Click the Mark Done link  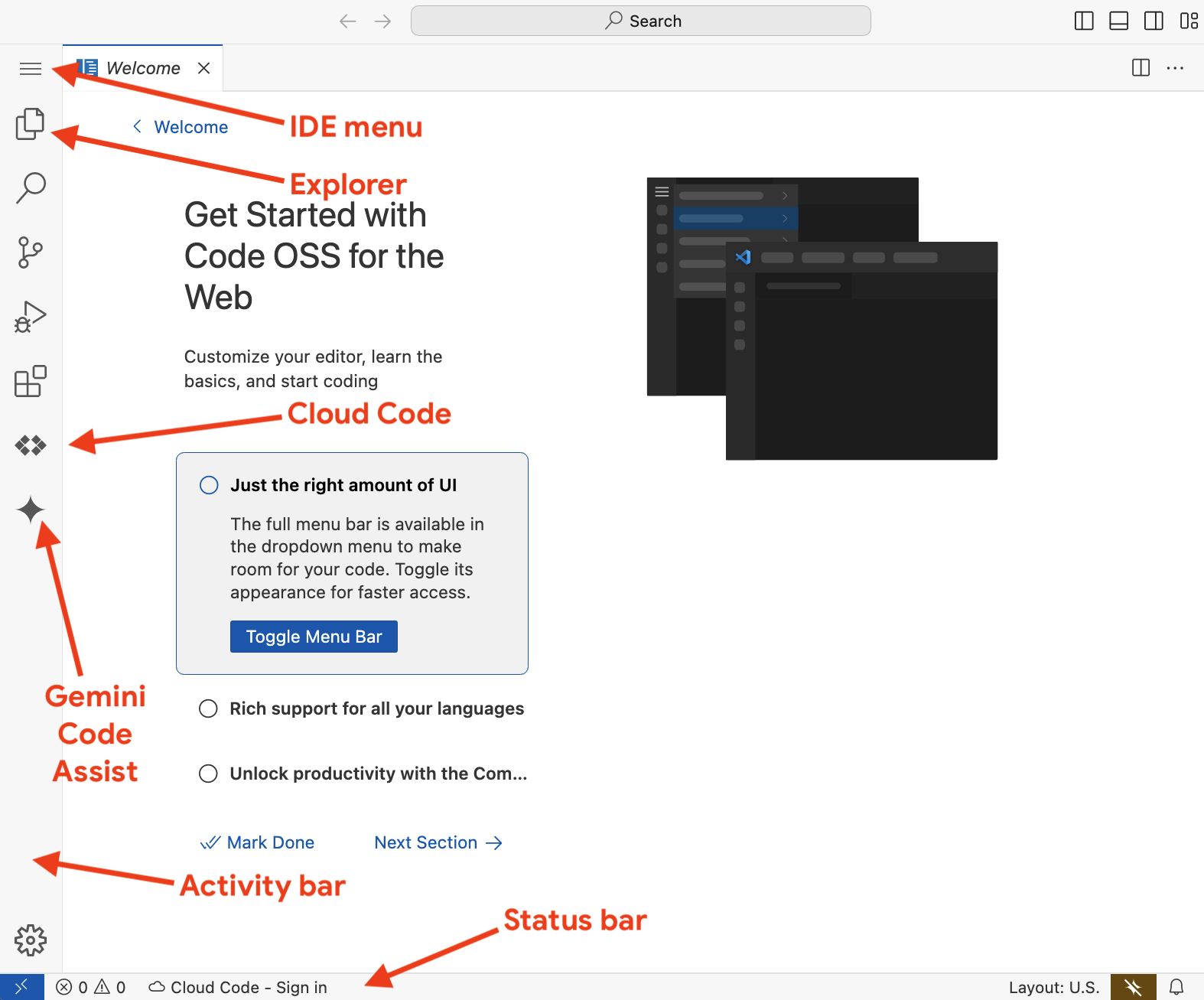click(257, 842)
